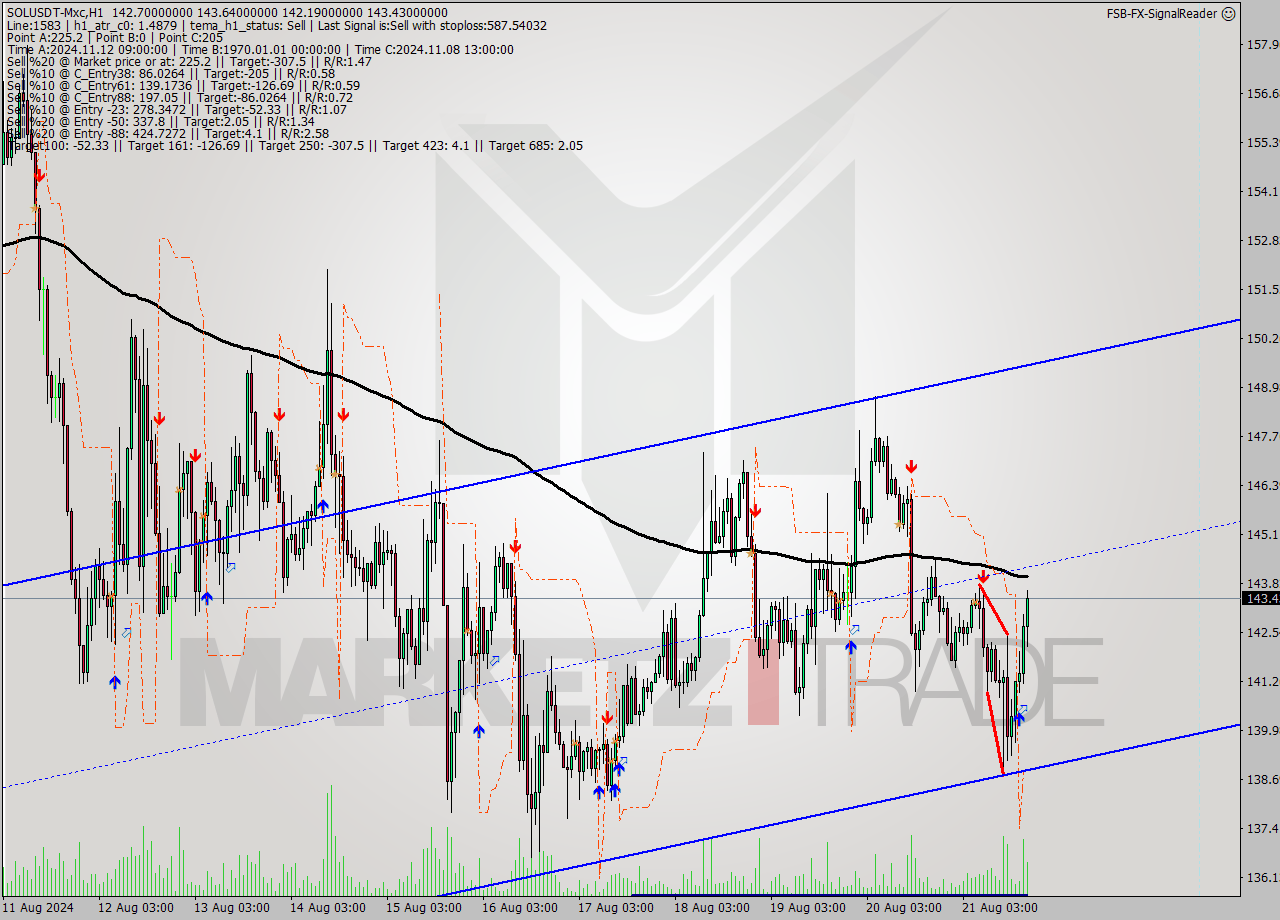Viewport: 1280px width, 920px height.
Task: Click the 156.6 price axis label
Action: (x=1262, y=93)
